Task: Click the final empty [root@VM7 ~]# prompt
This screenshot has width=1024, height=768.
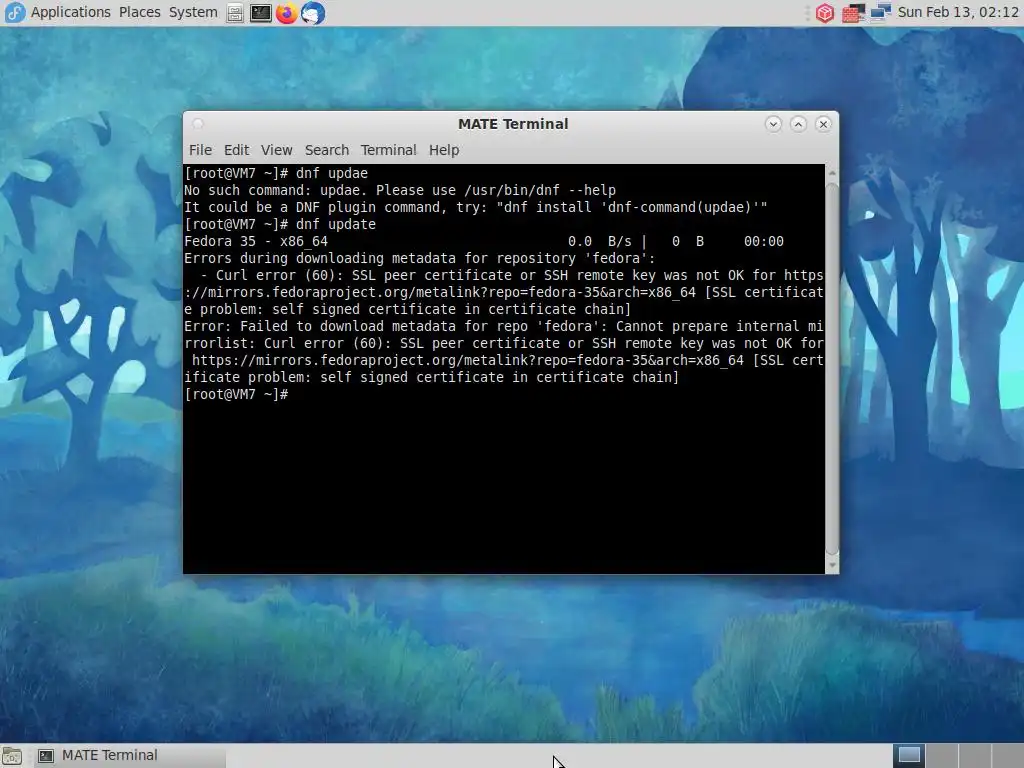Action: 236,394
